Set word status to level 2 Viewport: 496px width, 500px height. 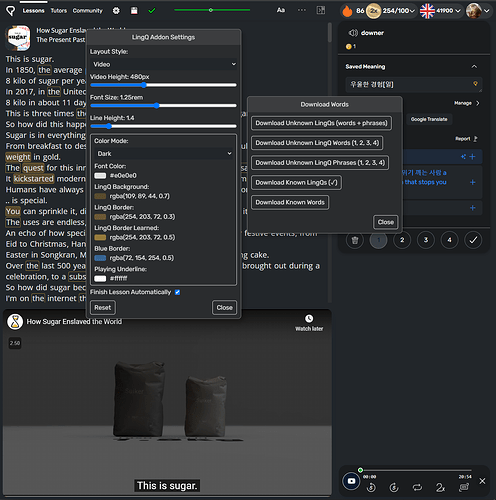click(x=402, y=240)
